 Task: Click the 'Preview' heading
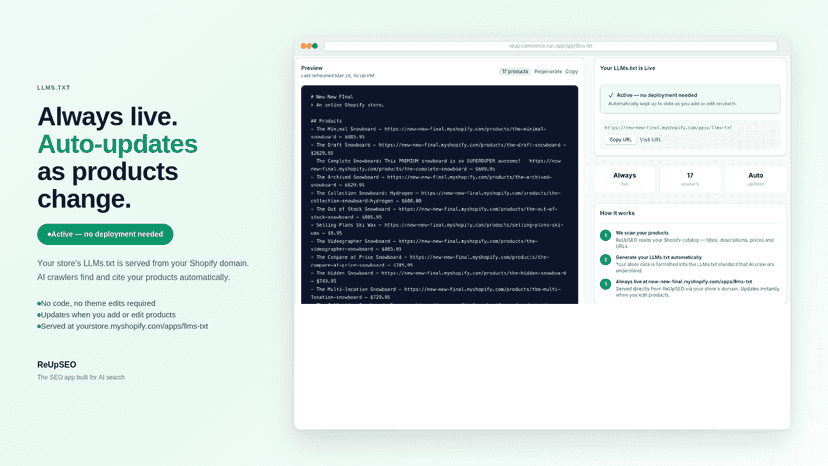(x=312, y=68)
